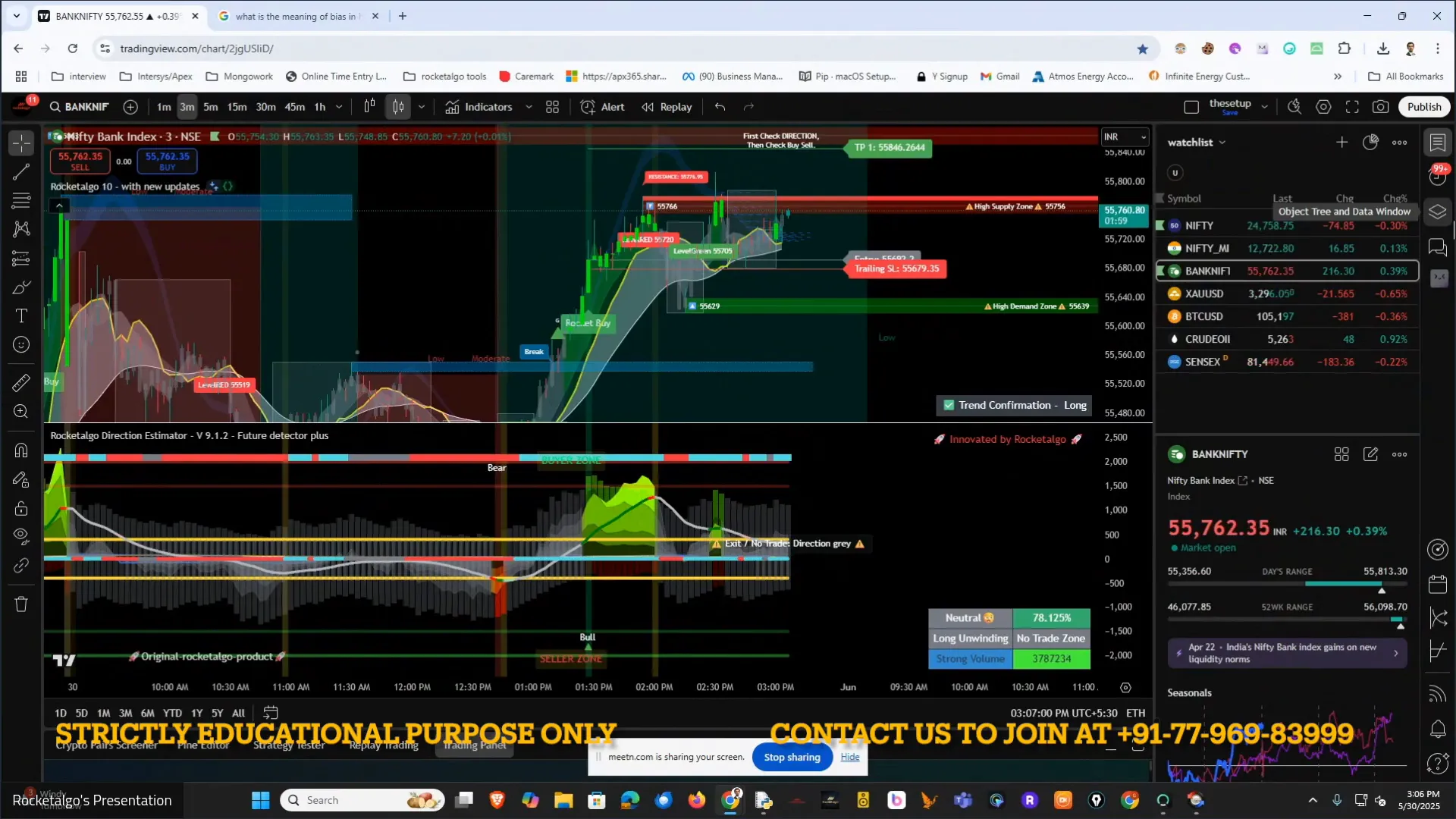Expand the chart style dropdown
This screenshot has width=1456, height=819.
pyautogui.click(x=422, y=107)
